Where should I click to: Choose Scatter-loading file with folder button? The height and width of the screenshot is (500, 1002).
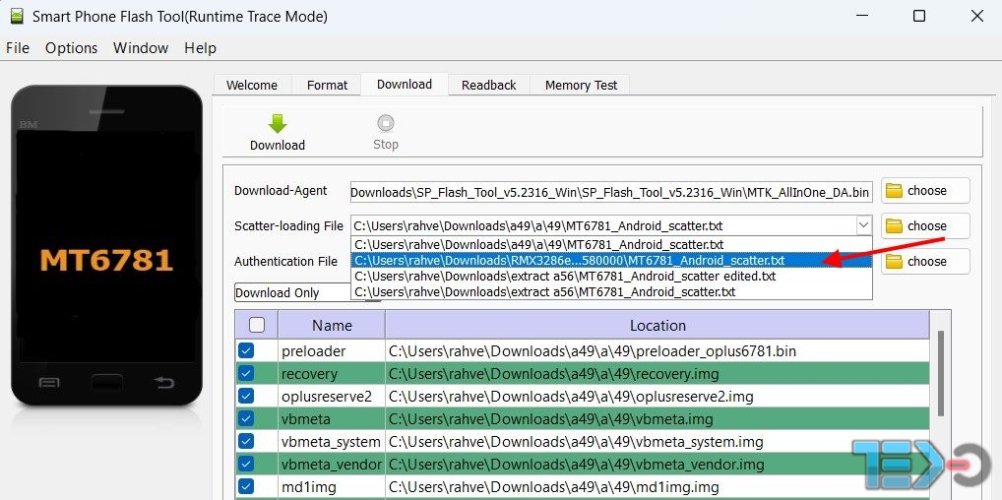pyautogui.click(x=925, y=226)
